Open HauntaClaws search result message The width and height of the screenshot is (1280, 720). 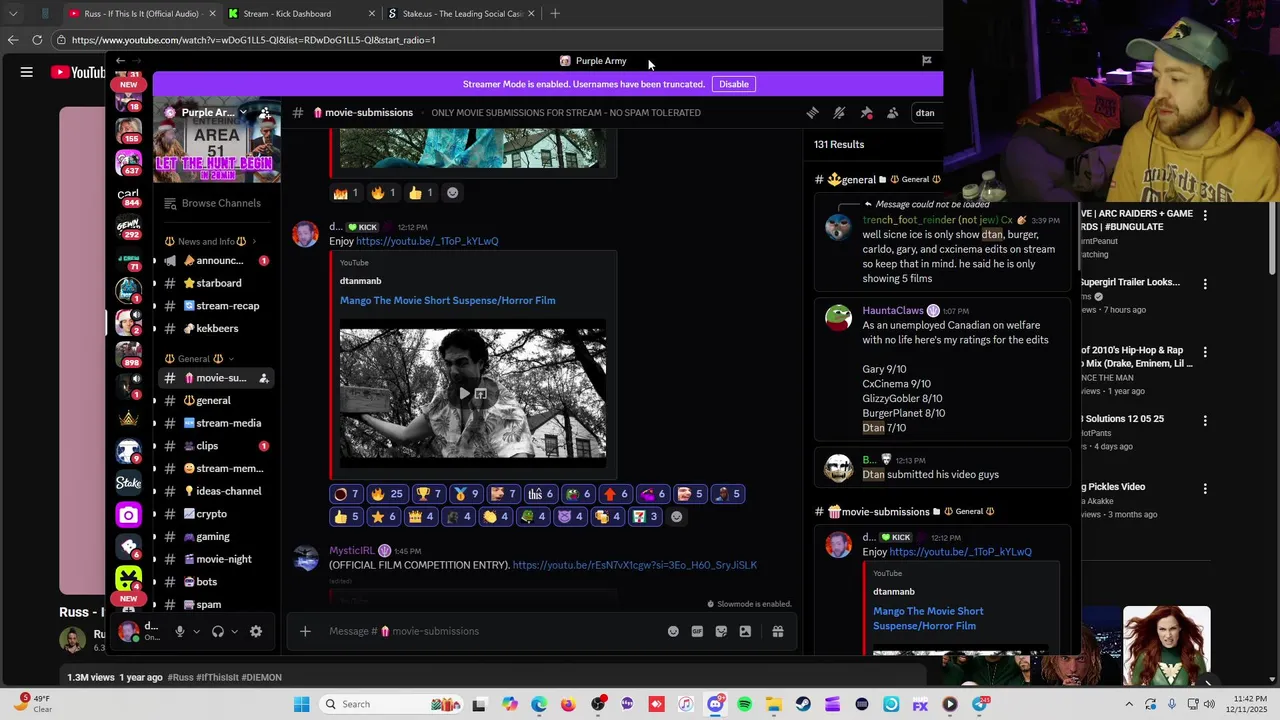(x=943, y=369)
